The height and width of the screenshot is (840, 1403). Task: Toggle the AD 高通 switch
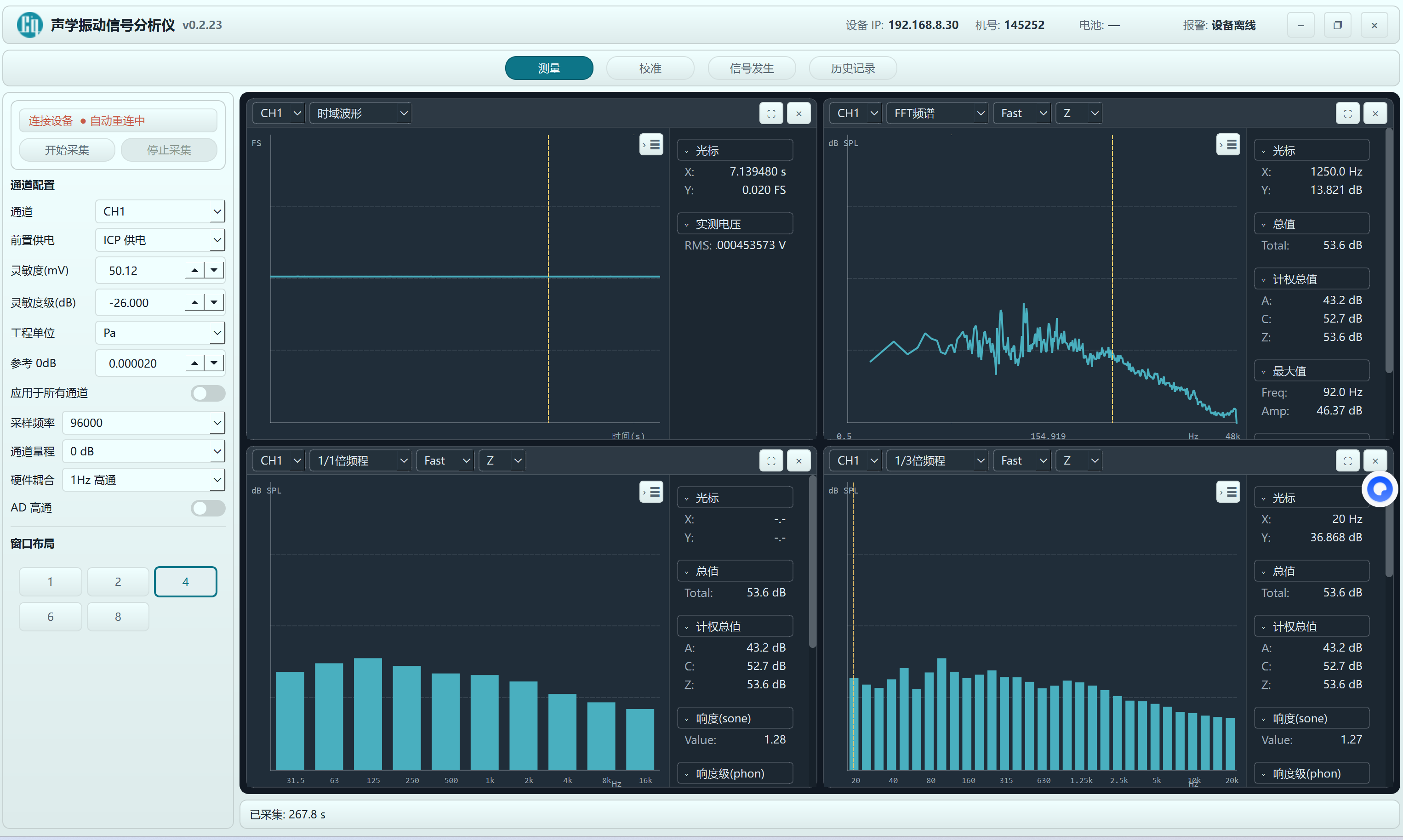pyautogui.click(x=208, y=508)
